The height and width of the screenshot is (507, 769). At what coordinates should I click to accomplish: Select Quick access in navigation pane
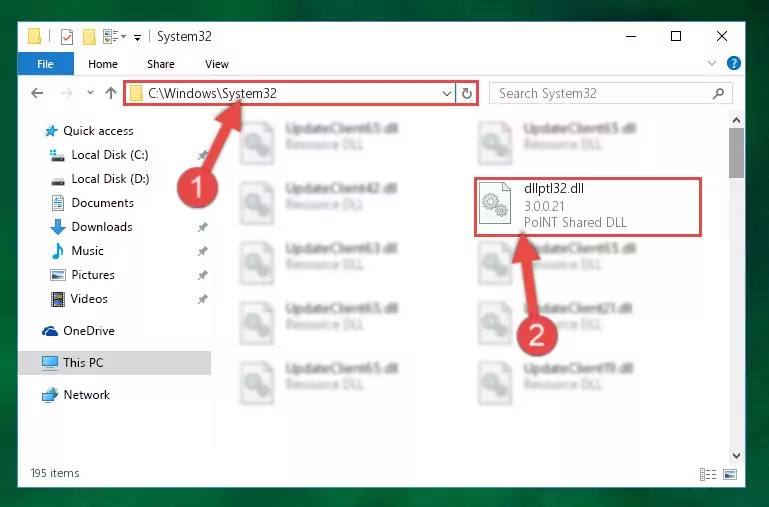tap(98, 131)
